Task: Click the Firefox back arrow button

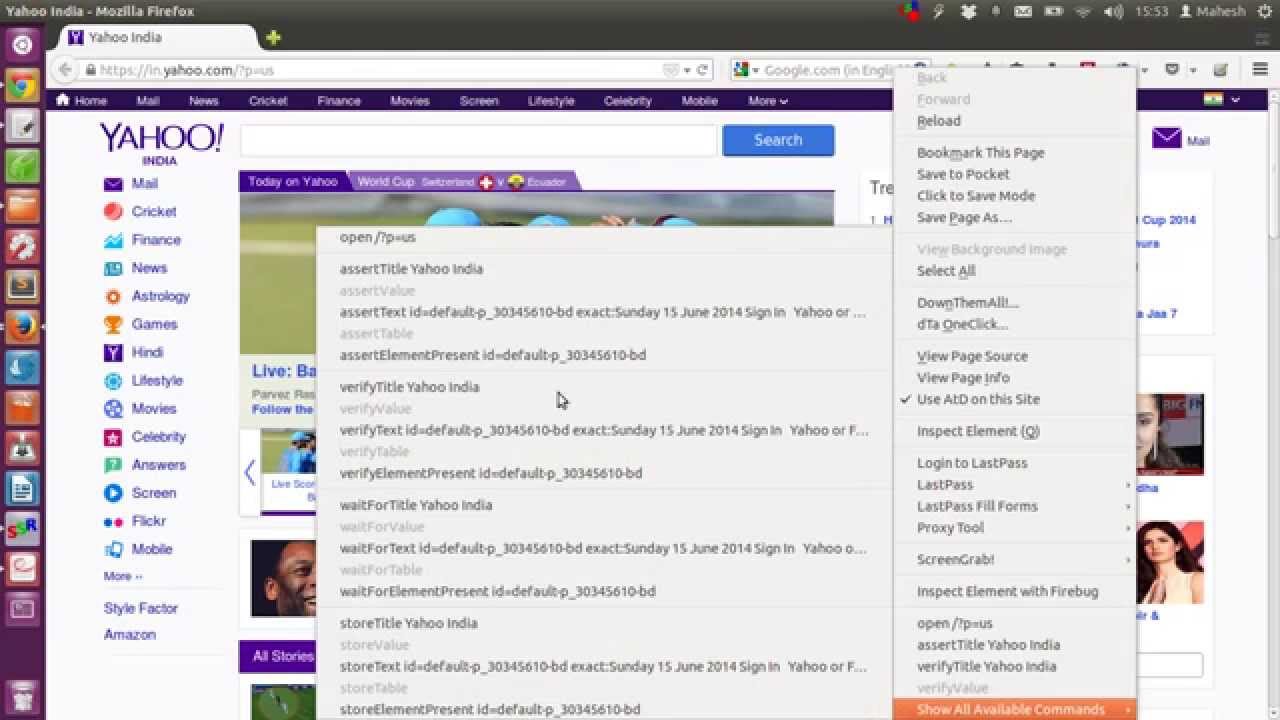Action: coord(64,70)
